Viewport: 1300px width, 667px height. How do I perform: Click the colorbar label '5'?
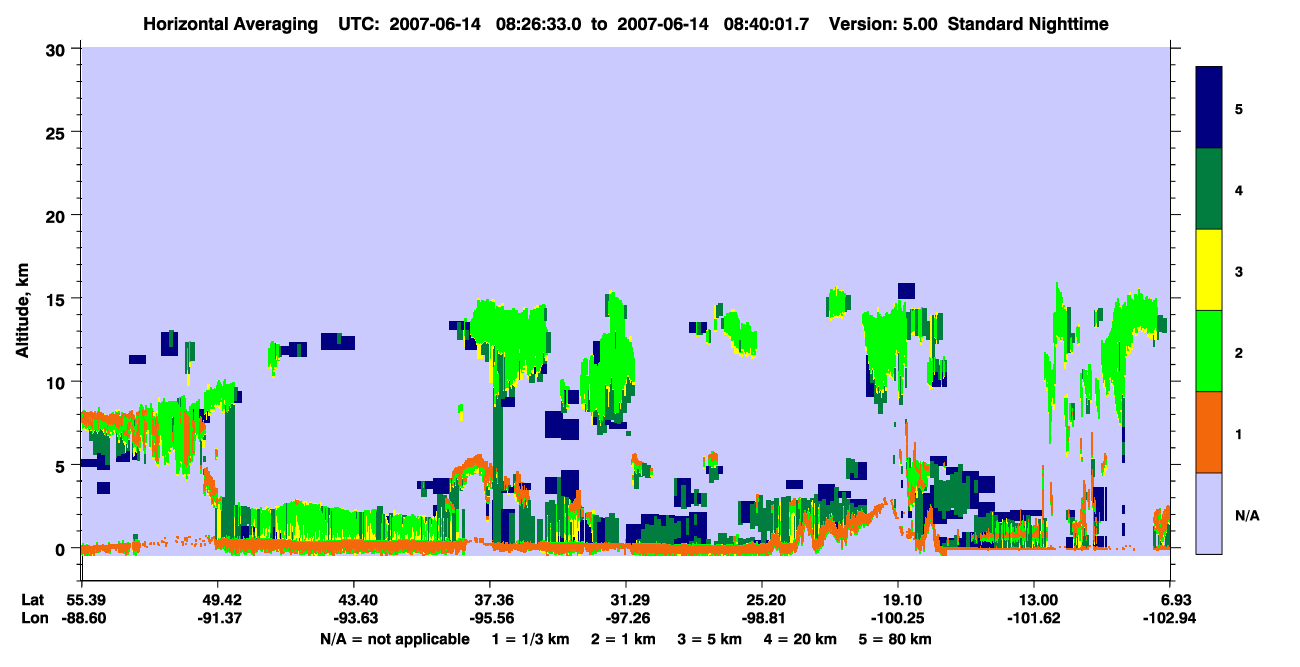pyautogui.click(x=1239, y=108)
